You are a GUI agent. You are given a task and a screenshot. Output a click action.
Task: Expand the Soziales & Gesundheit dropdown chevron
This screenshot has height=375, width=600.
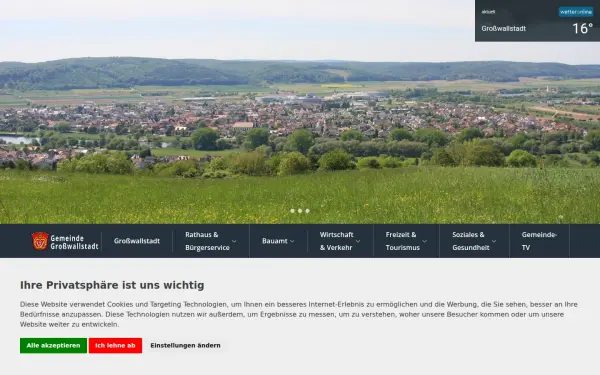coord(494,241)
